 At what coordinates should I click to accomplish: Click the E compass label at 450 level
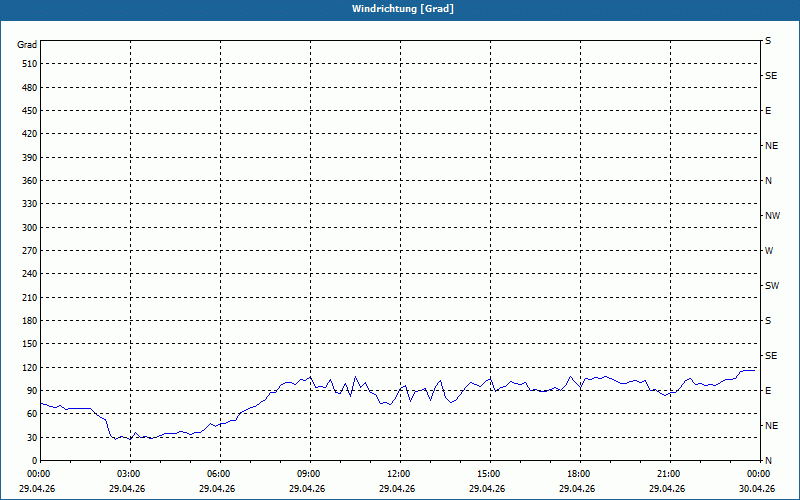coord(768,111)
